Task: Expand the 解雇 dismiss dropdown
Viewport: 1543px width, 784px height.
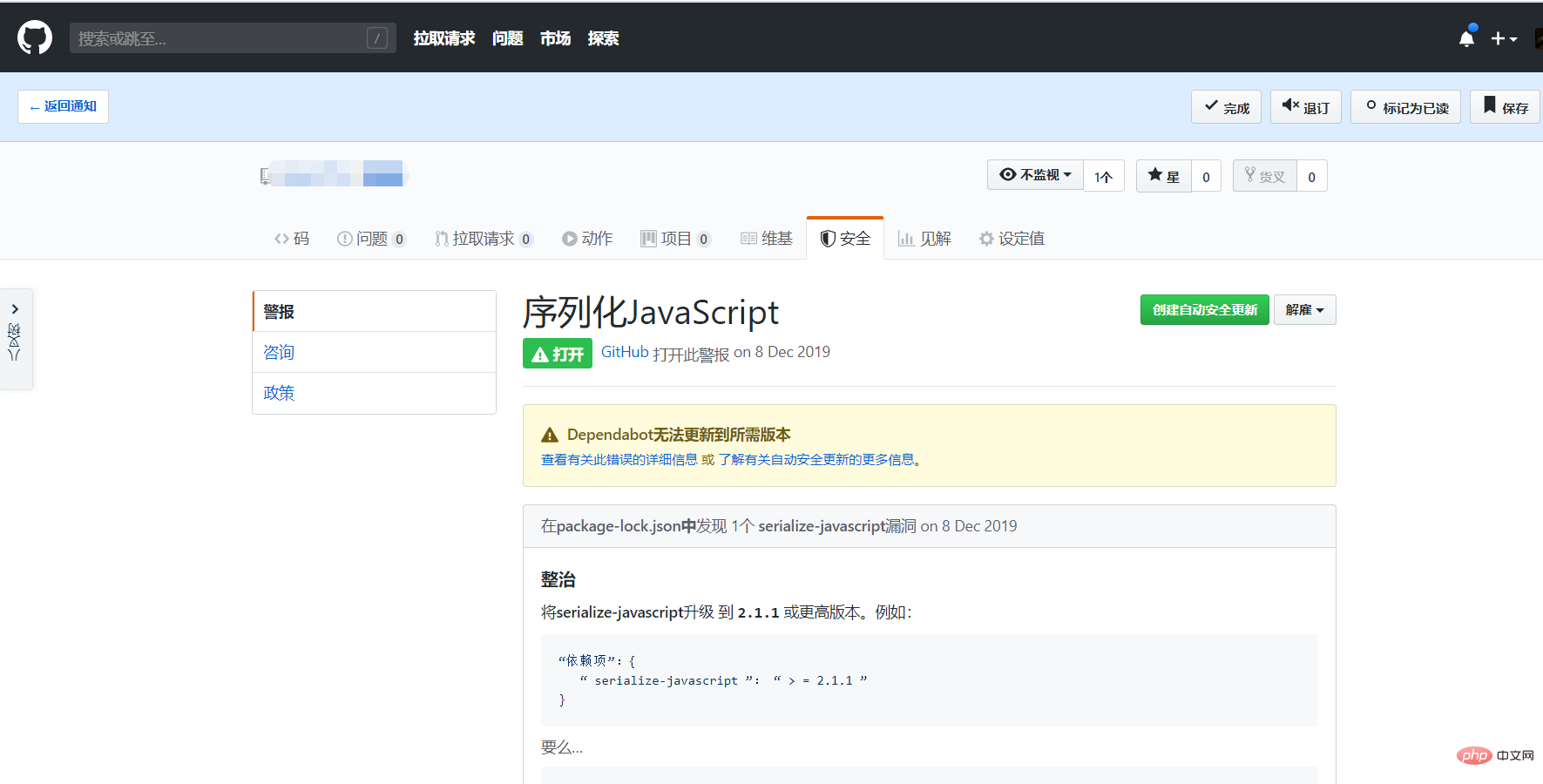Action: [1304, 309]
